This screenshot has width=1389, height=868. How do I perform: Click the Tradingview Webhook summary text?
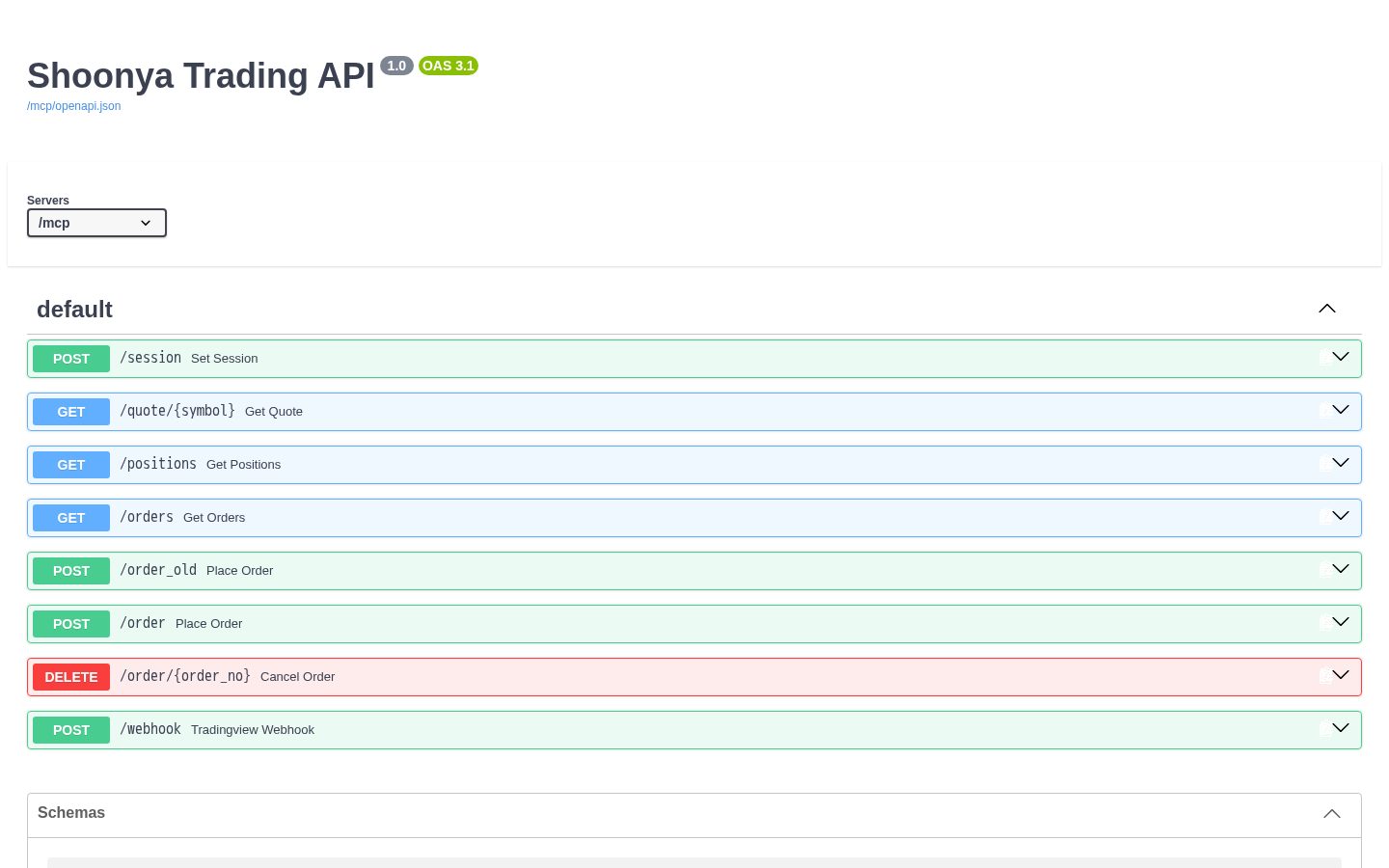coord(253,730)
